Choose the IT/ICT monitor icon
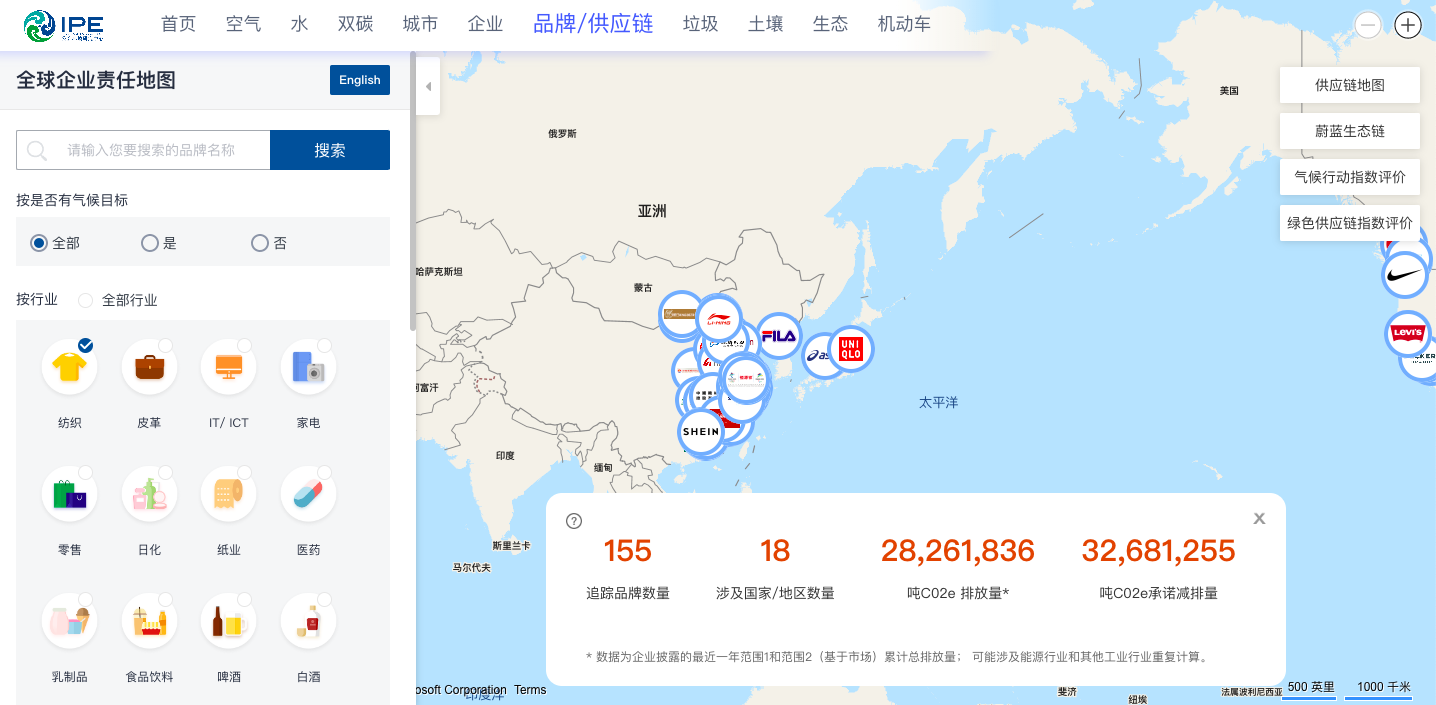 (229, 367)
